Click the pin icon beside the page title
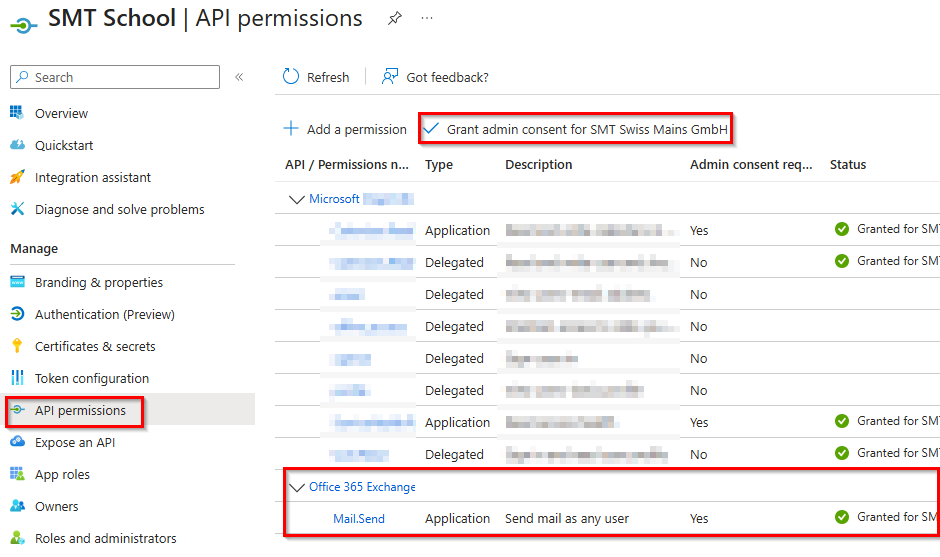Screen dimensions: 940x557 [x=395, y=19]
